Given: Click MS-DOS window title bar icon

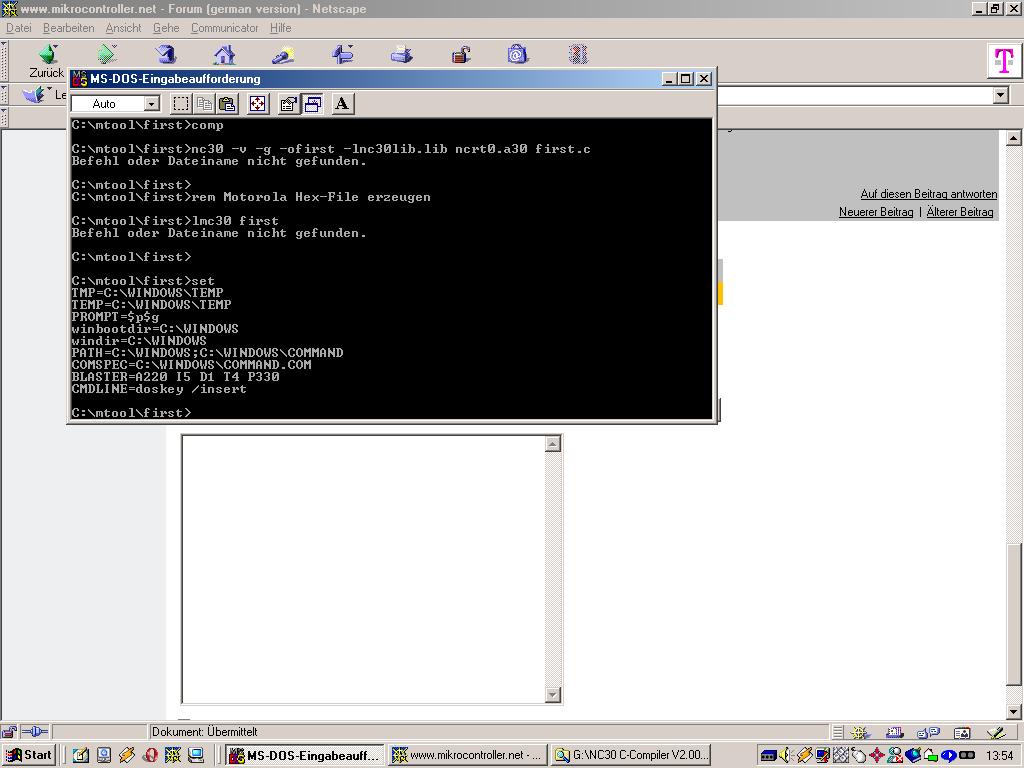Looking at the screenshot, I should tap(79, 78).
